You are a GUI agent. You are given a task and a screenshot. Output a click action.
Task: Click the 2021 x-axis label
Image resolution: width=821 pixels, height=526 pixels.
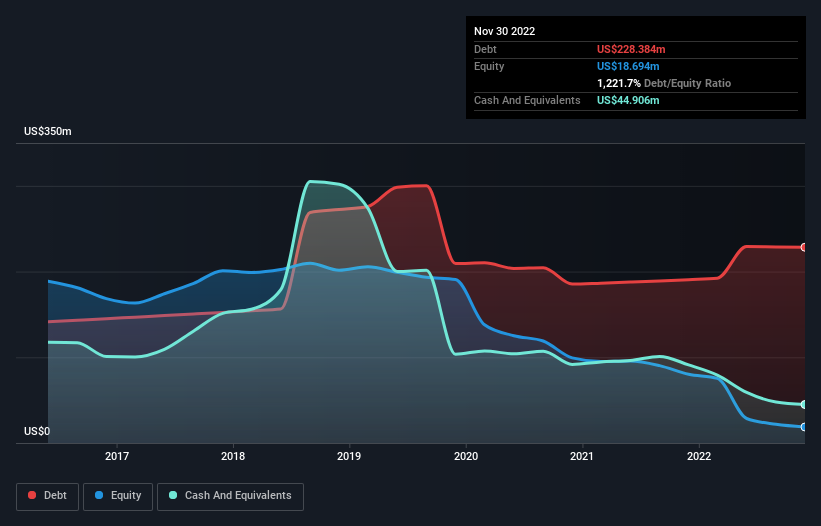[x=582, y=456]
